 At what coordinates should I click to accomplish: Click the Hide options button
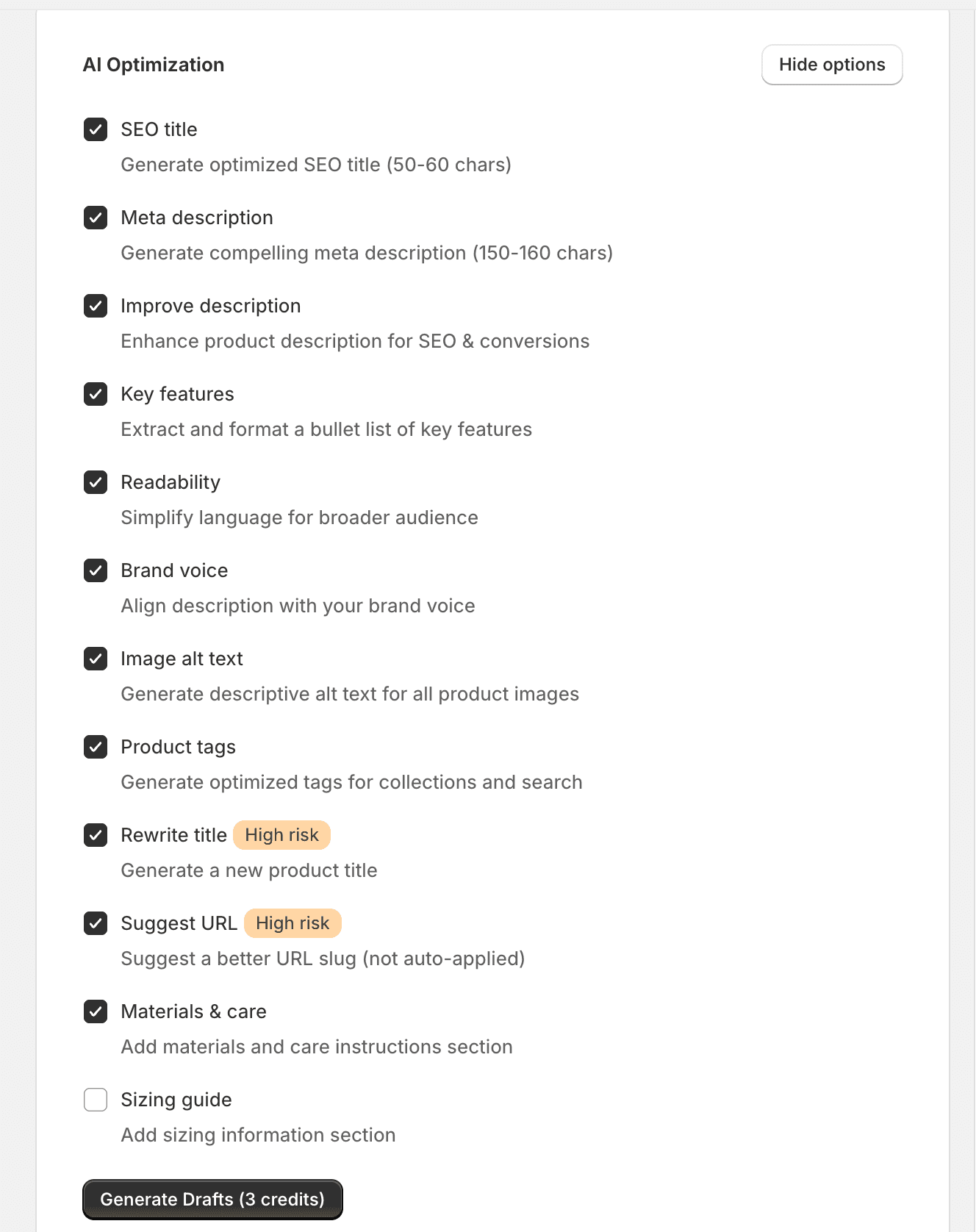tap(832, 65)
